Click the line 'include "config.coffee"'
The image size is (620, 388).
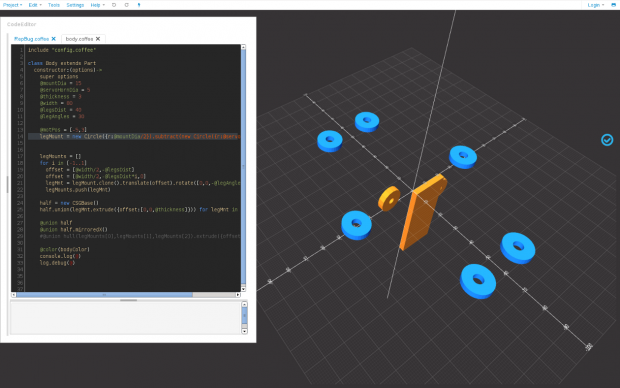click(x=62, y=50)
